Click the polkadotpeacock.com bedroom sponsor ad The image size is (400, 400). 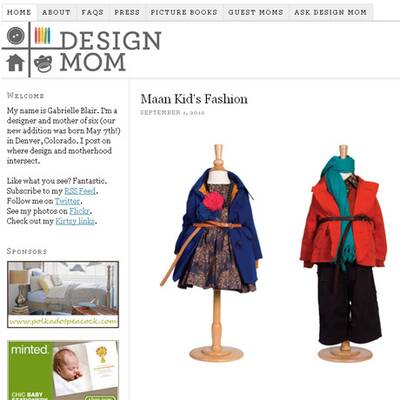click(x=63, y=294)
